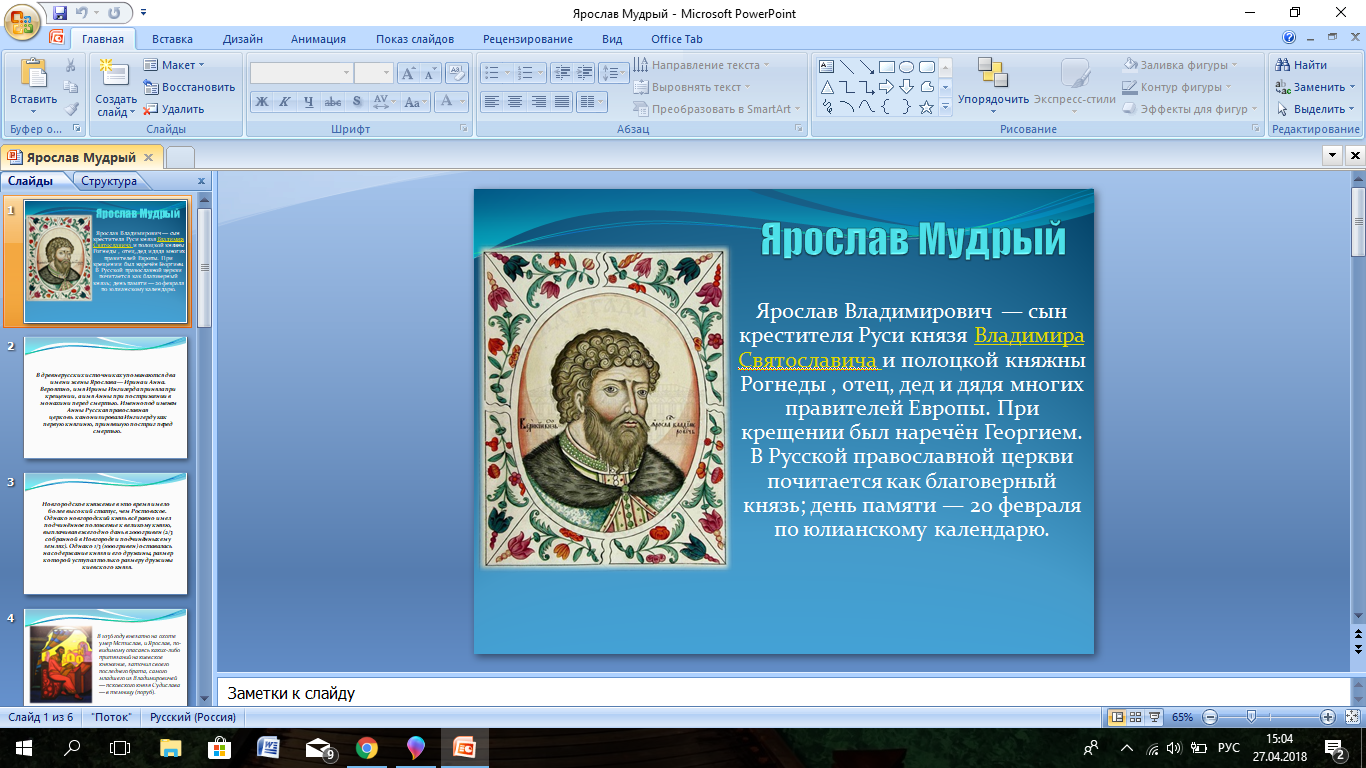
Task: Increase list indent level
Action: [584, 73]
